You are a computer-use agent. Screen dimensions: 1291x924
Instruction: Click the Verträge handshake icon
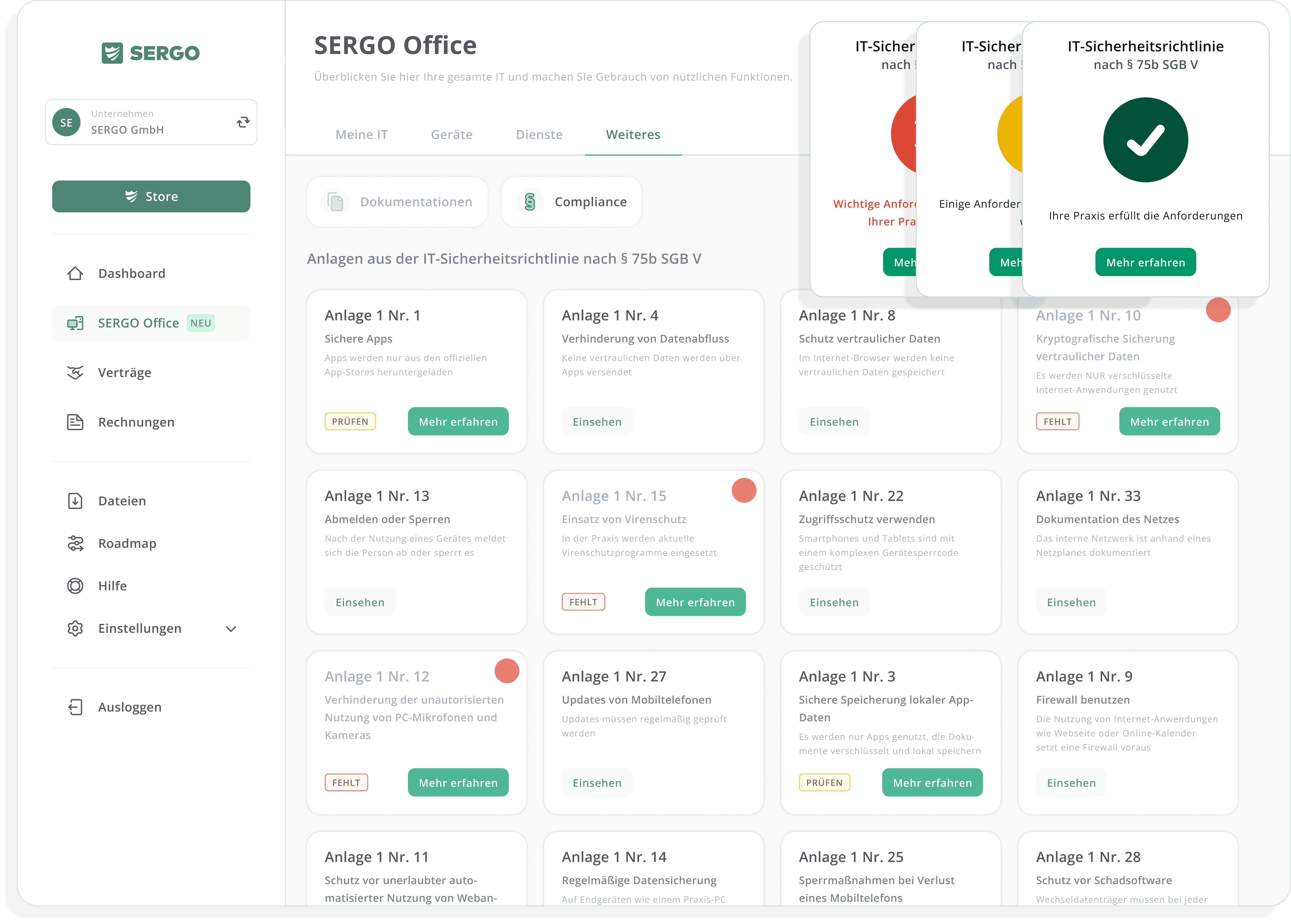pyautogui.click(x=75, y=373)
